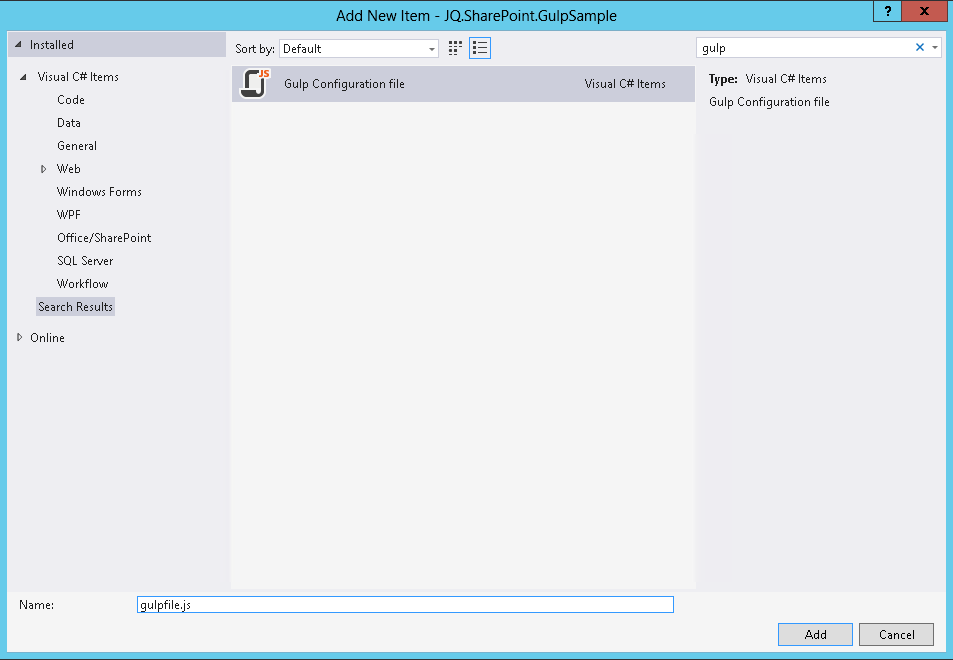Click the Gulp Configuration file JS icon

click(255, 83)
